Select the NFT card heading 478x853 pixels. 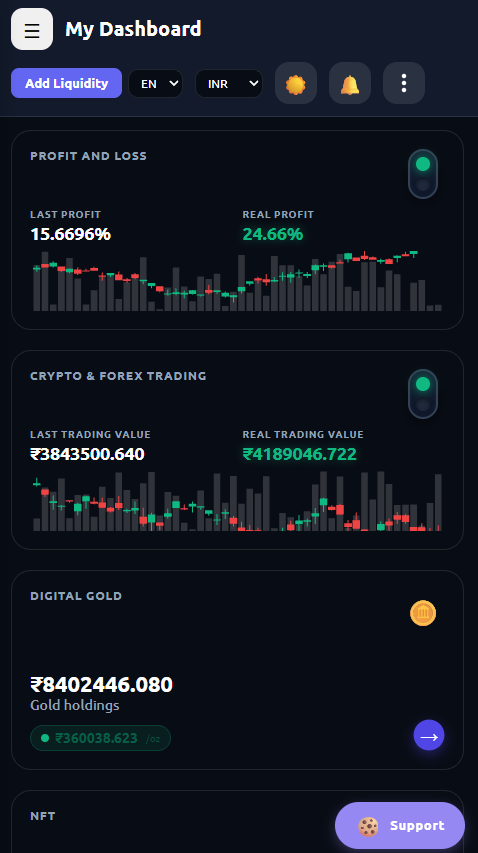tap(43, 816)
